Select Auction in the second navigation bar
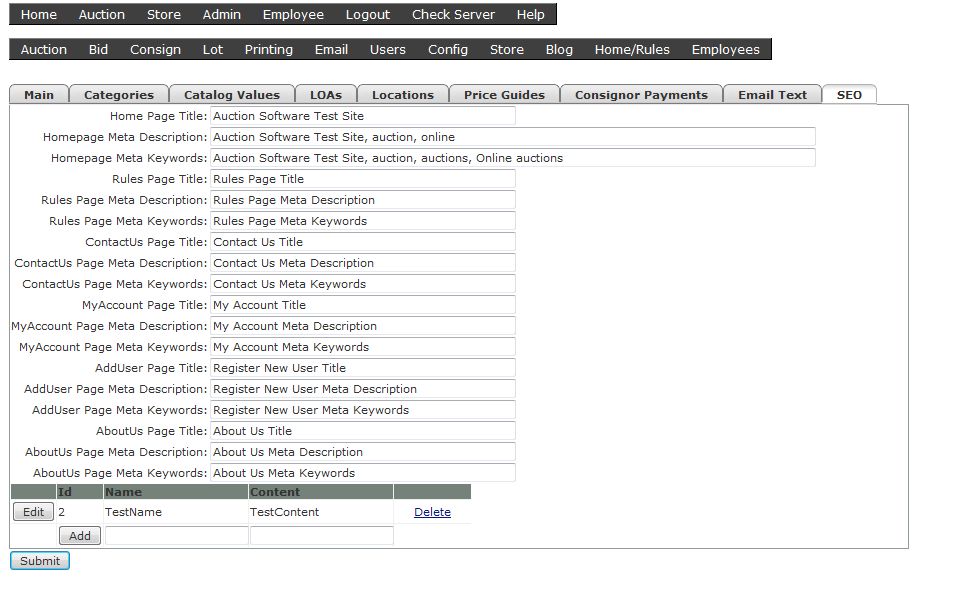971x616 pixels. pyautogui.click(x=43, y=50)
